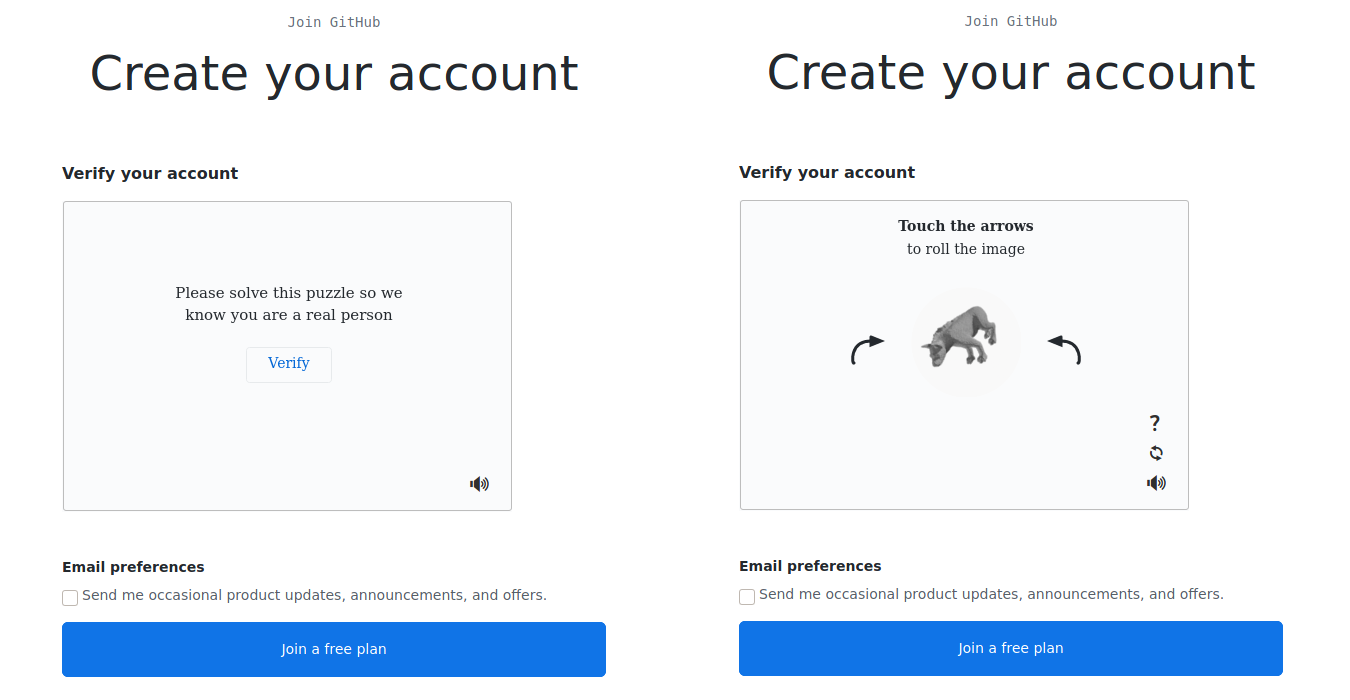Enable email offers checkbox under arrow puzzle
Image resolution: width=1350 pixels, height=700 pixels.
pyautogui.click(x=747, y=597)
